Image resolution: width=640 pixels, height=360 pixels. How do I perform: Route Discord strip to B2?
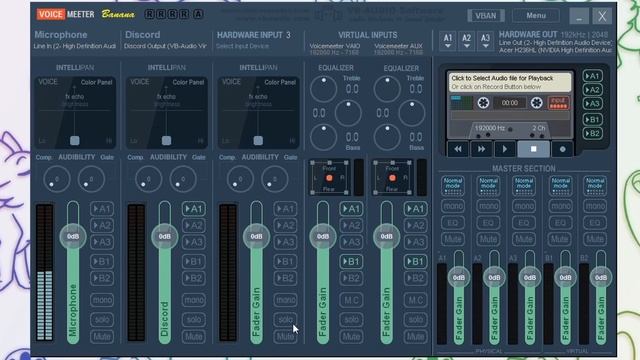pos(193,278)
